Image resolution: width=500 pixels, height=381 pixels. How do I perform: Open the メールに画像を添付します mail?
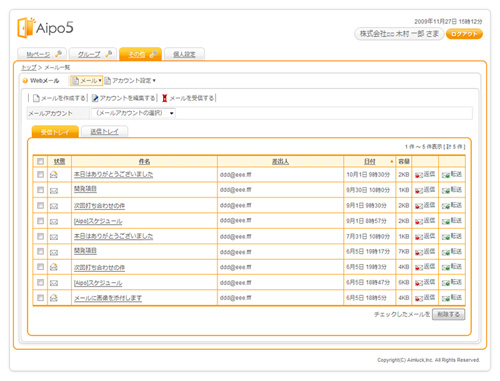click(108, 298)
